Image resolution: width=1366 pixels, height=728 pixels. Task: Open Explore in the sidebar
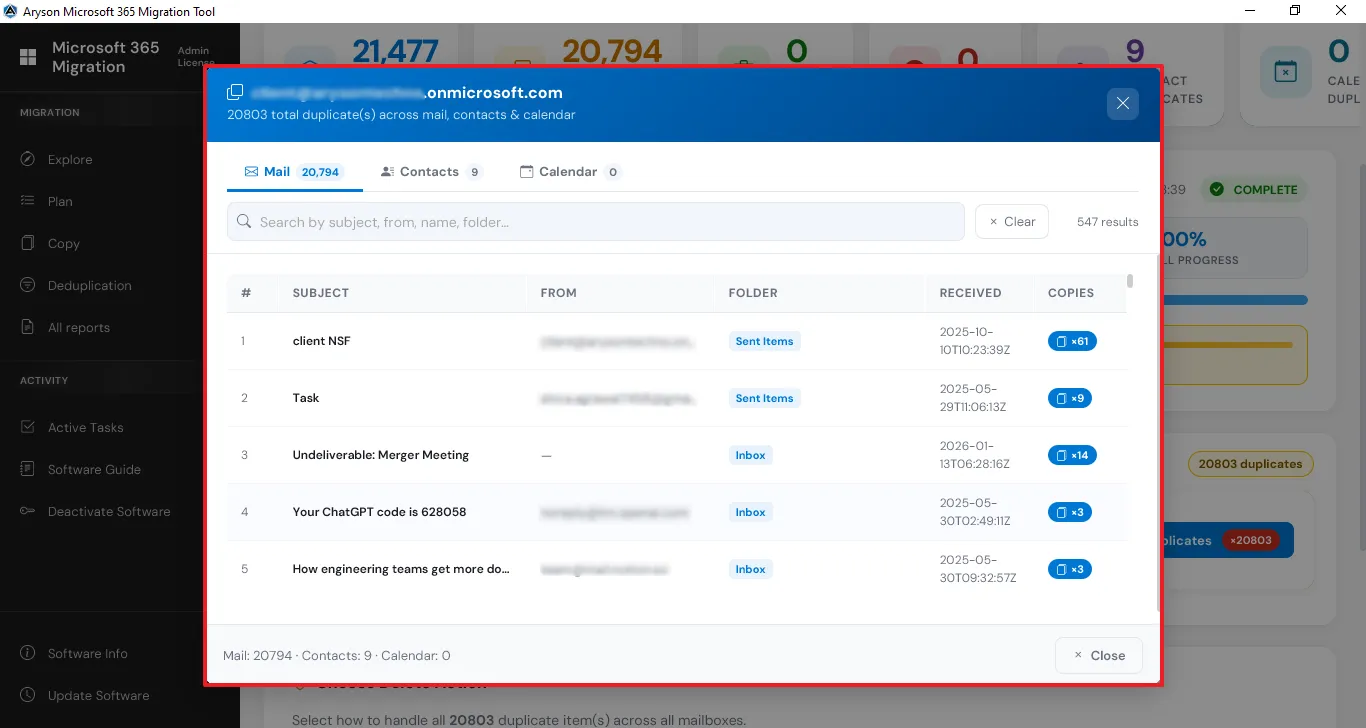coord(70,159)
